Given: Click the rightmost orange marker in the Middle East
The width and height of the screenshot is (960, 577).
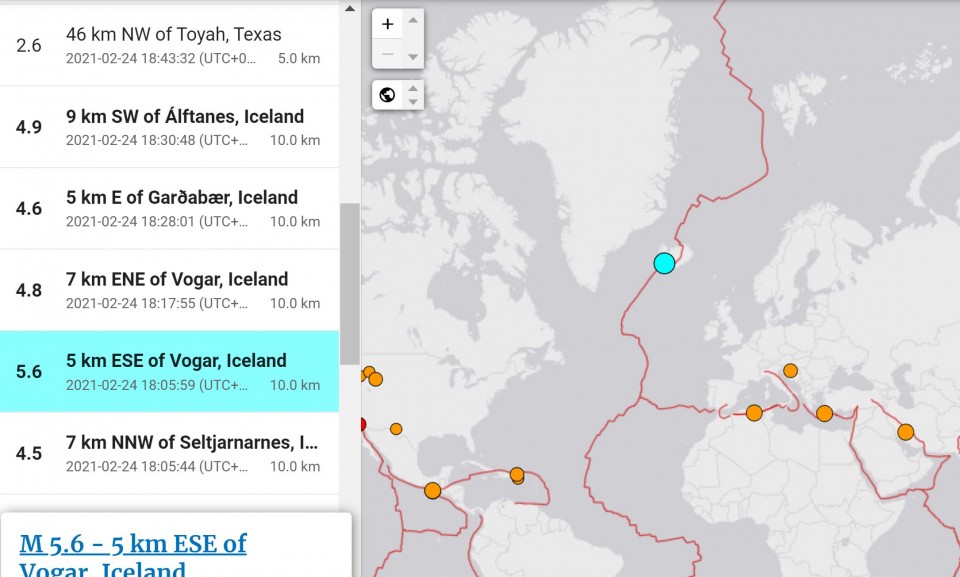Looking at the screenshot, I should 905,432.
